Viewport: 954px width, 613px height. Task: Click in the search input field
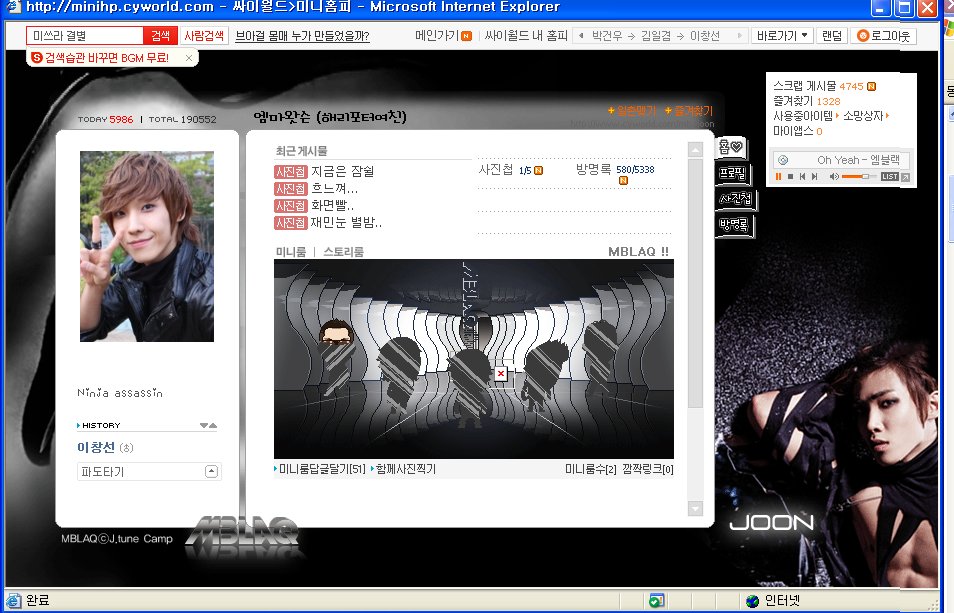pyautogui.click(x=86, y=36)
